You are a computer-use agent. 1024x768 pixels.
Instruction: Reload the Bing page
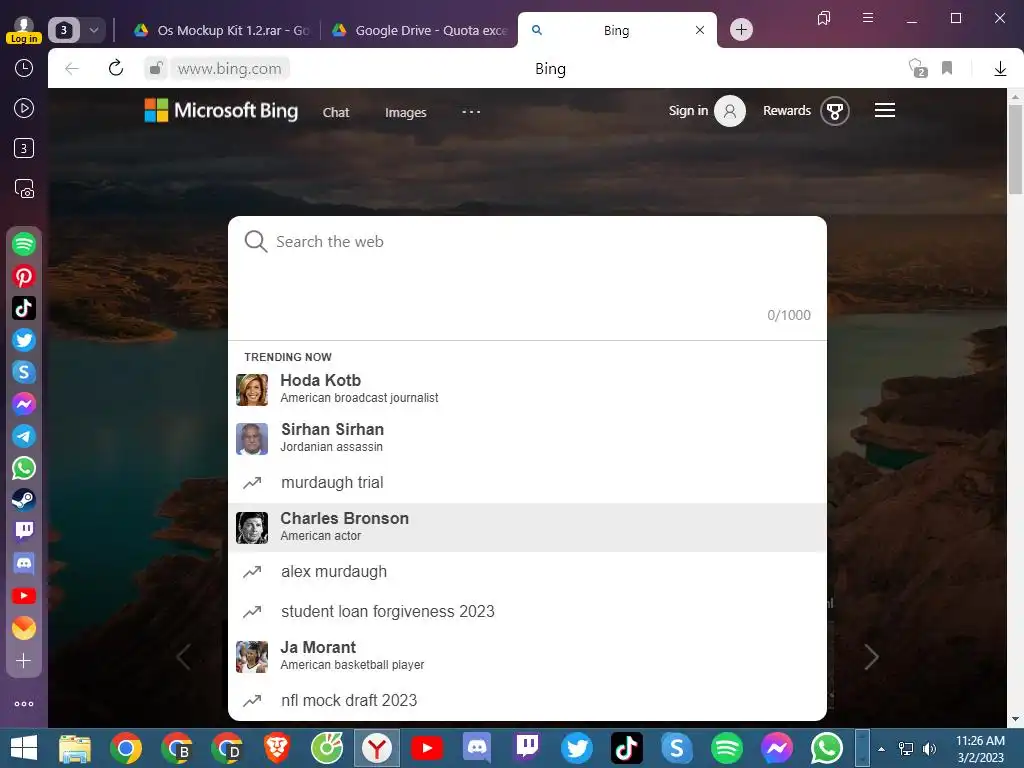click(x=116, y=68)
